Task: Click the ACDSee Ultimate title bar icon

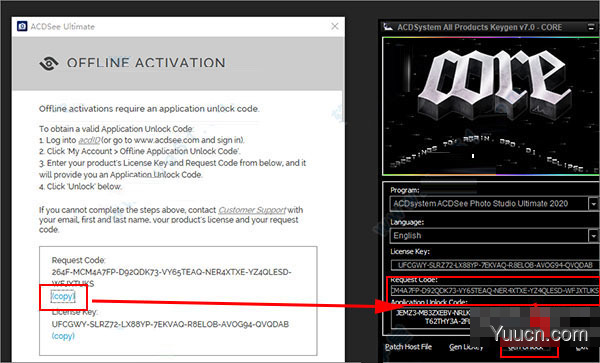Action: click(22, 26)
